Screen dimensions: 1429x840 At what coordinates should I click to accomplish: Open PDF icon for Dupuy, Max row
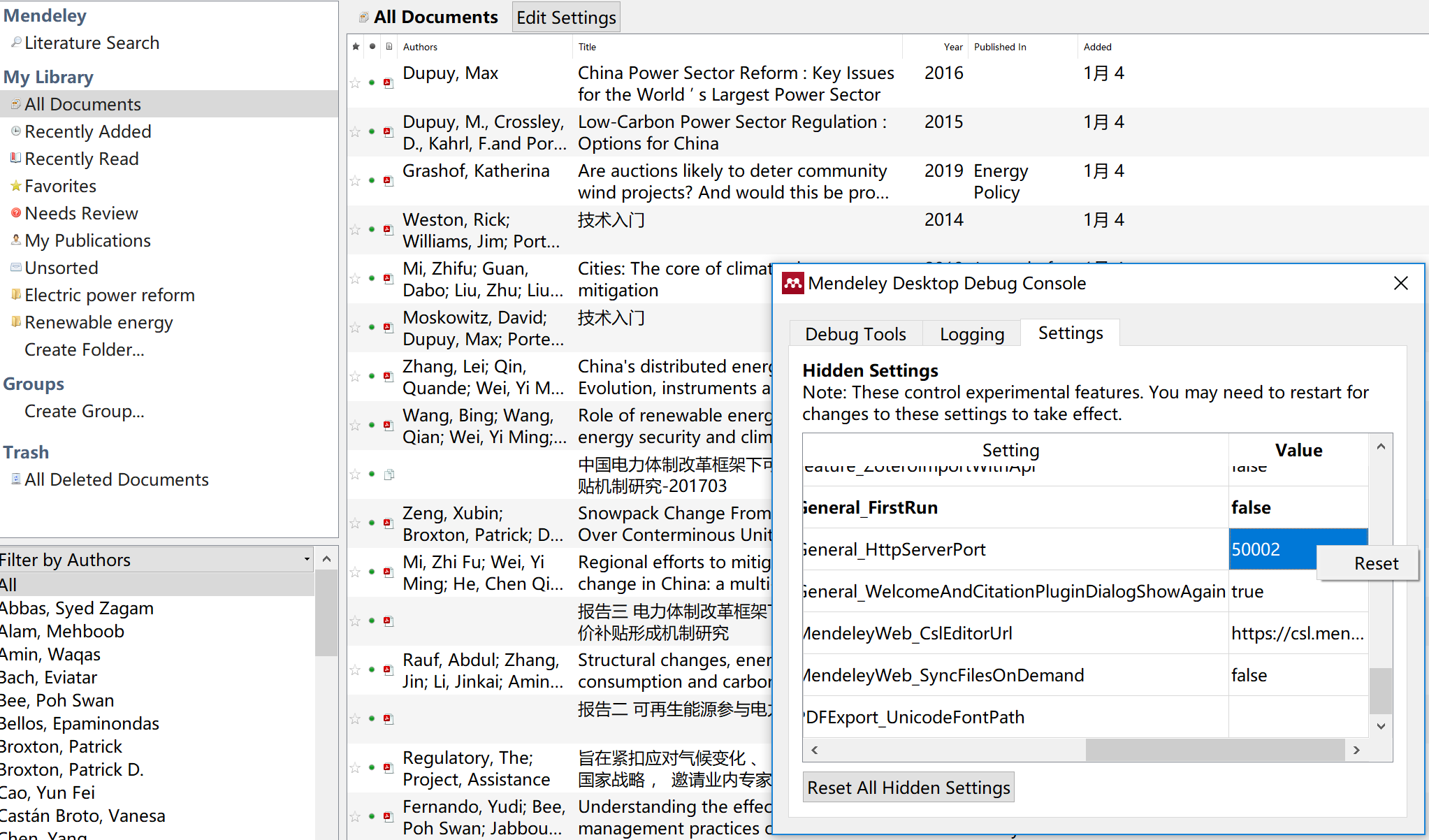389,83
